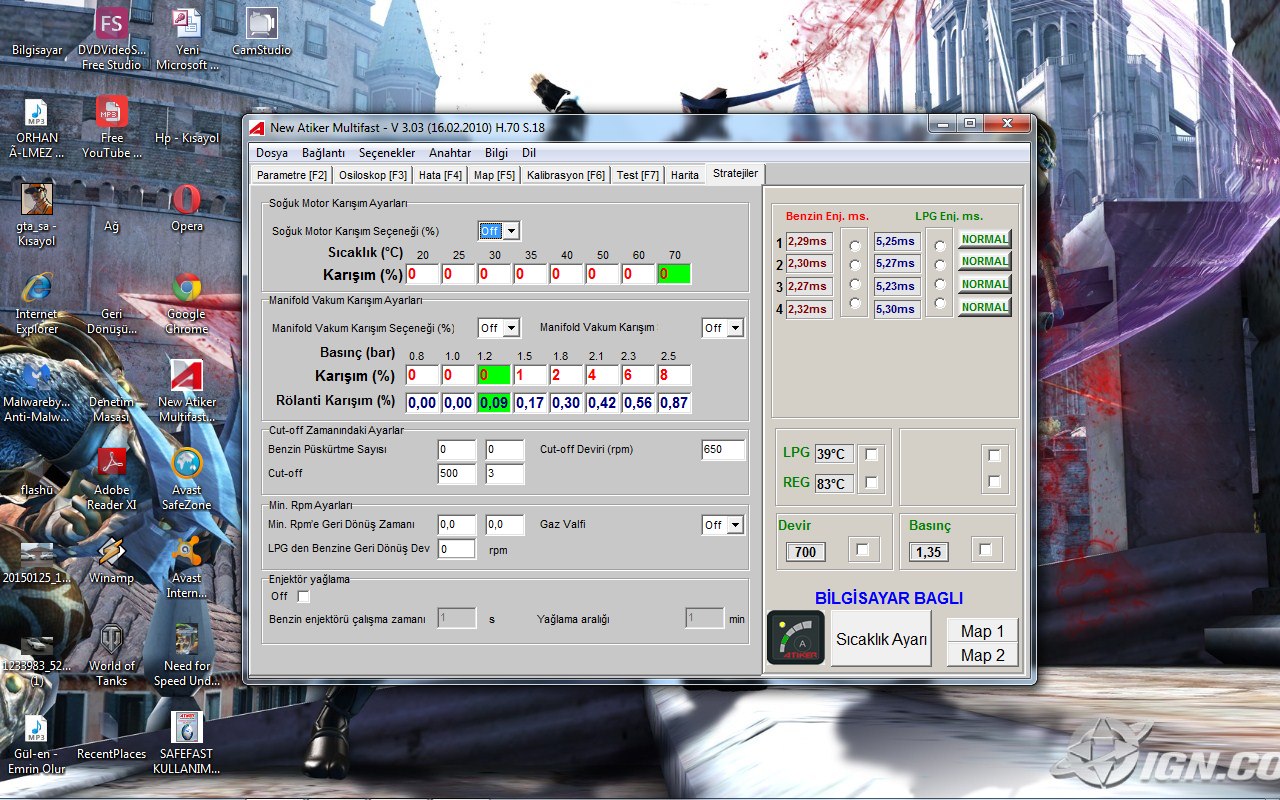This screenshot has height=800, width=1280.
Task: Click NORMAL button for injector 4
Action: pos(985,307)
